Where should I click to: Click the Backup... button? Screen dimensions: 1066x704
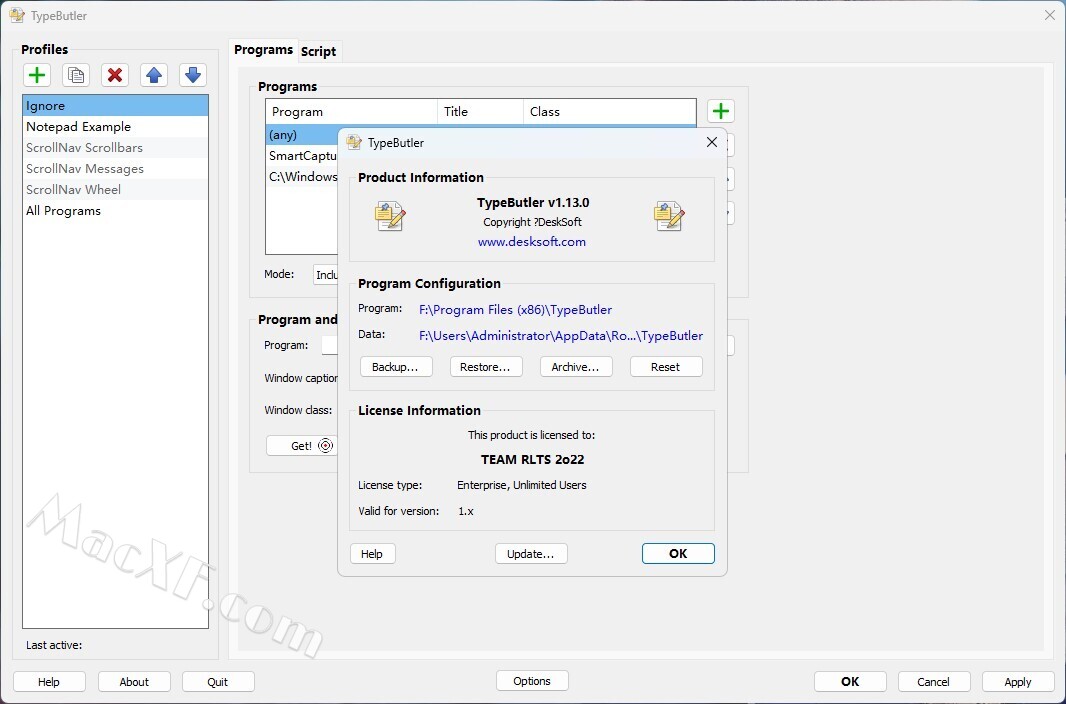[396, 367]
